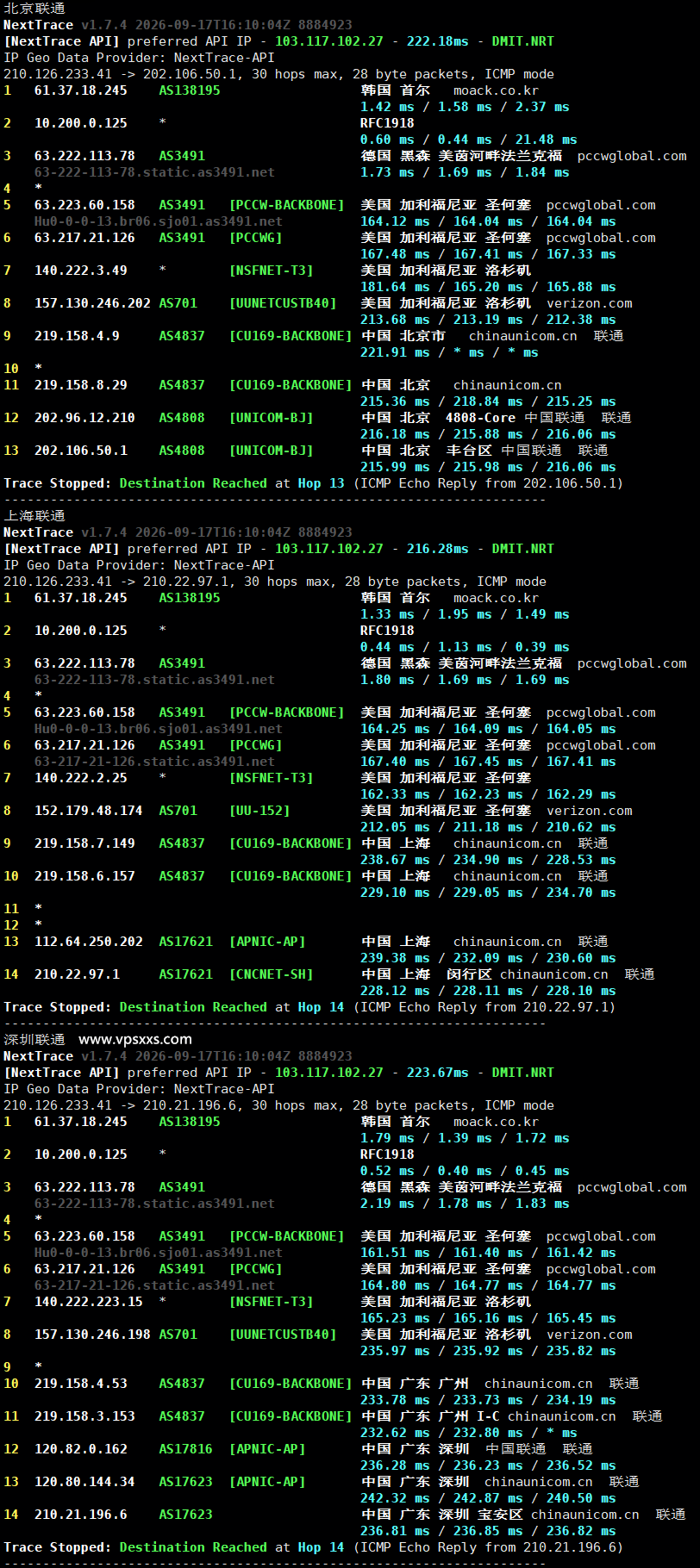Image resolution: width=700 pixels, height=1568 pixels.
Task: Select the network tag "[UU-152]"
Action: [259, 811]
